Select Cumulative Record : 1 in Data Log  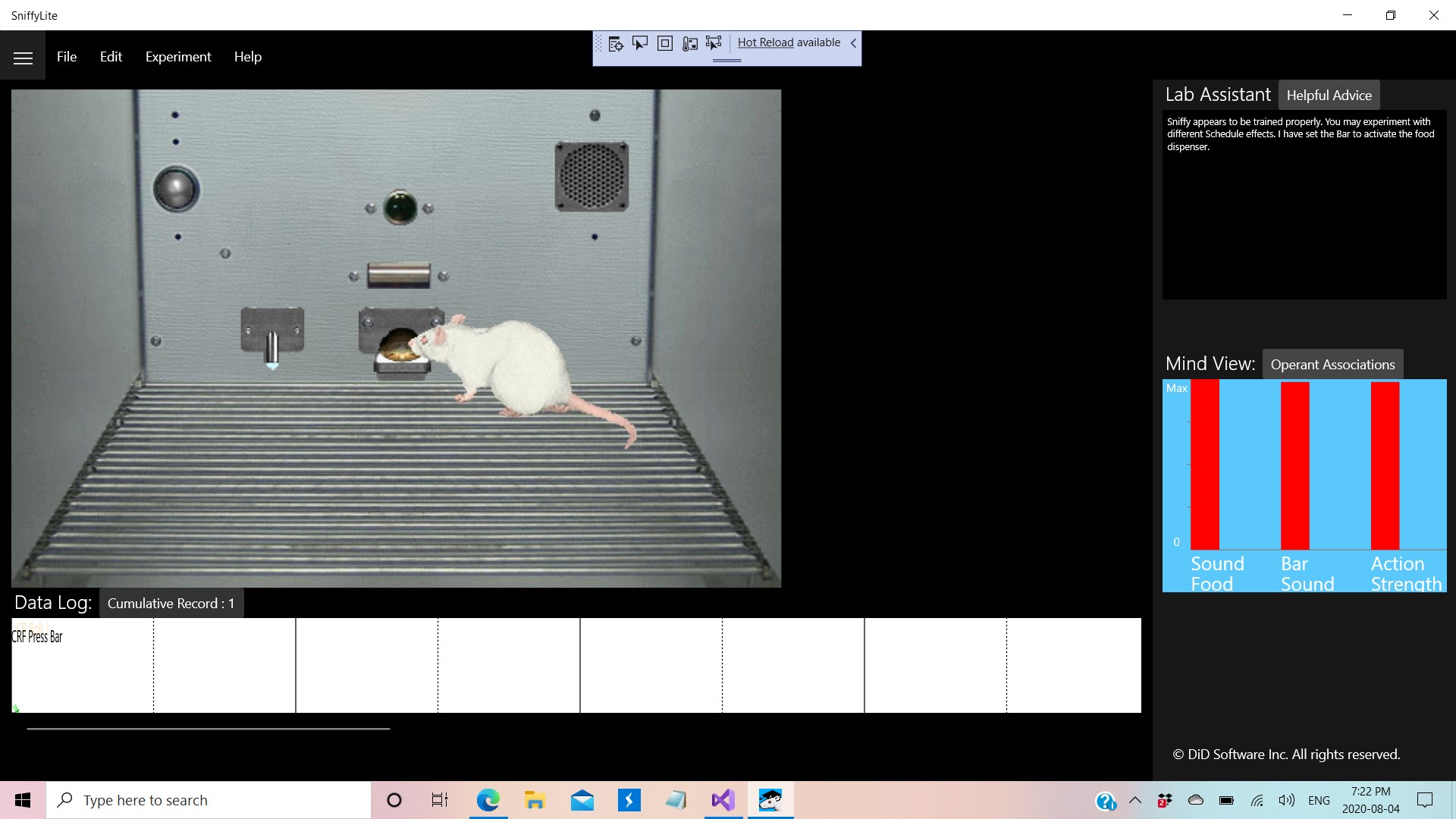pos(171,603)
